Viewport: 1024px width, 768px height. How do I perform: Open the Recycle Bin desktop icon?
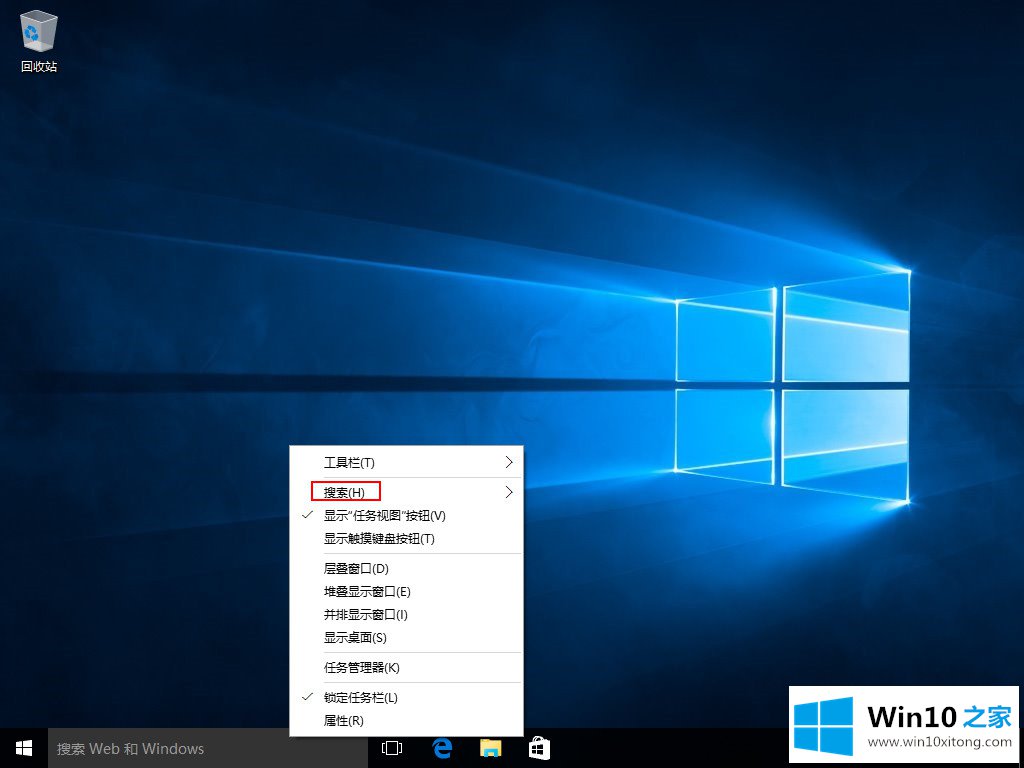pos(39,40)
